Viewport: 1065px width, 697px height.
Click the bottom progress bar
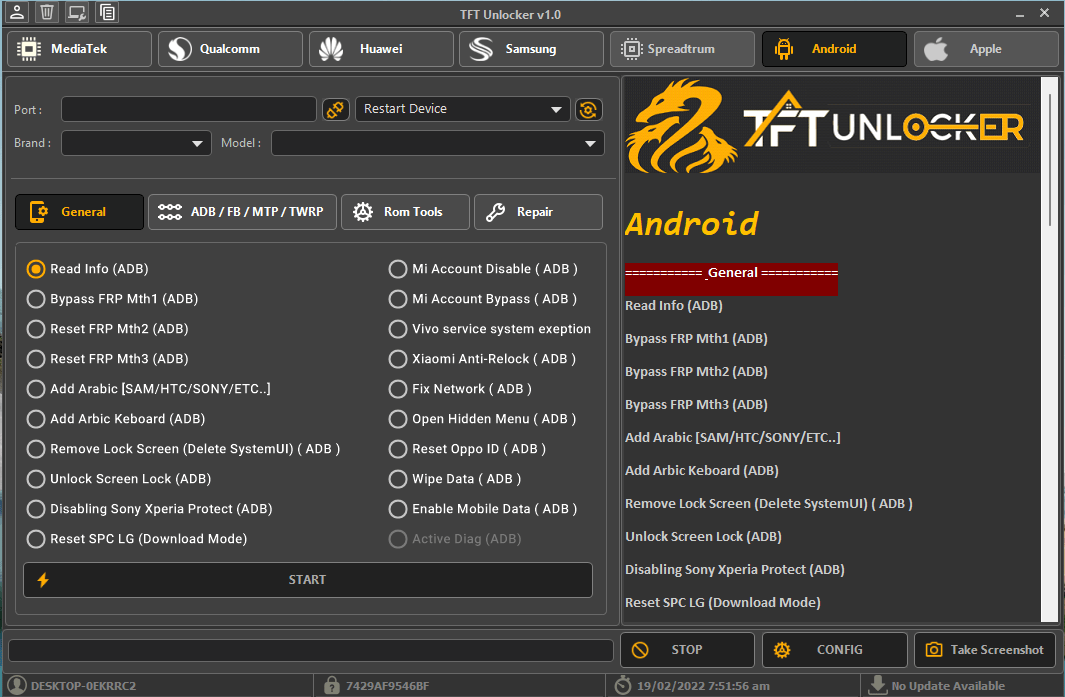tap(310, 650)
